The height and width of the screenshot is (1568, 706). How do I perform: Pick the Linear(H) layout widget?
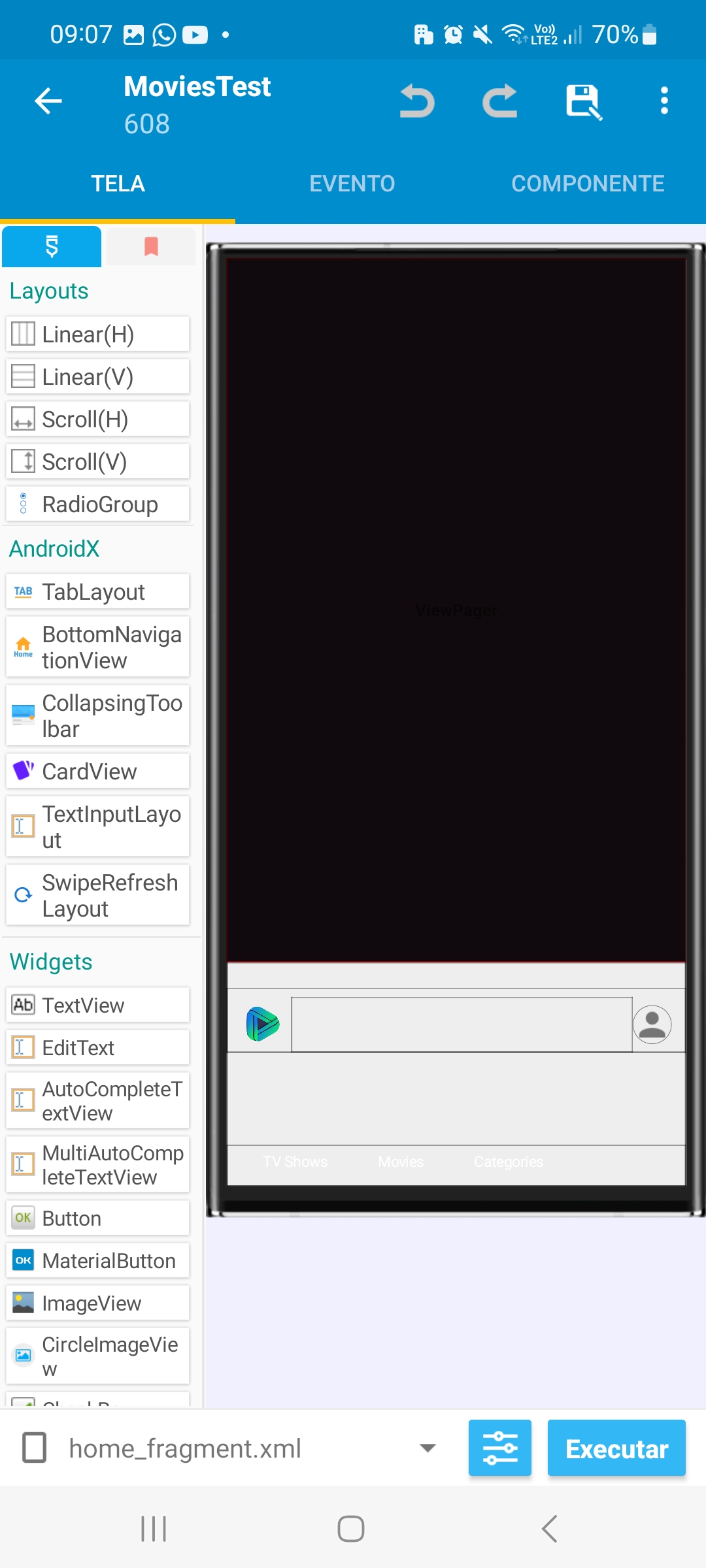[x=97, y=334]
